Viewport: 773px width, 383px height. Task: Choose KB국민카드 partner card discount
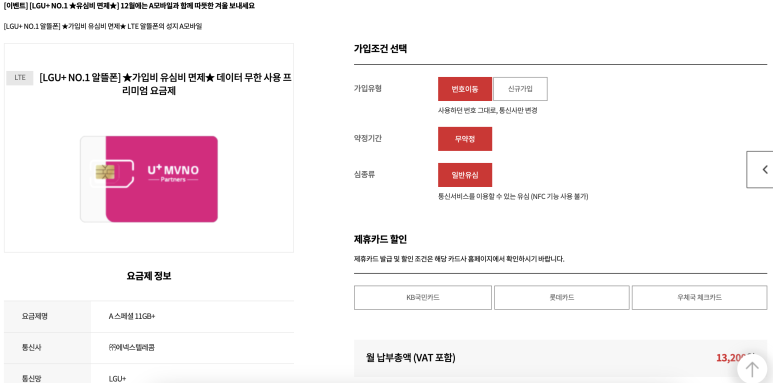(423, 298)
